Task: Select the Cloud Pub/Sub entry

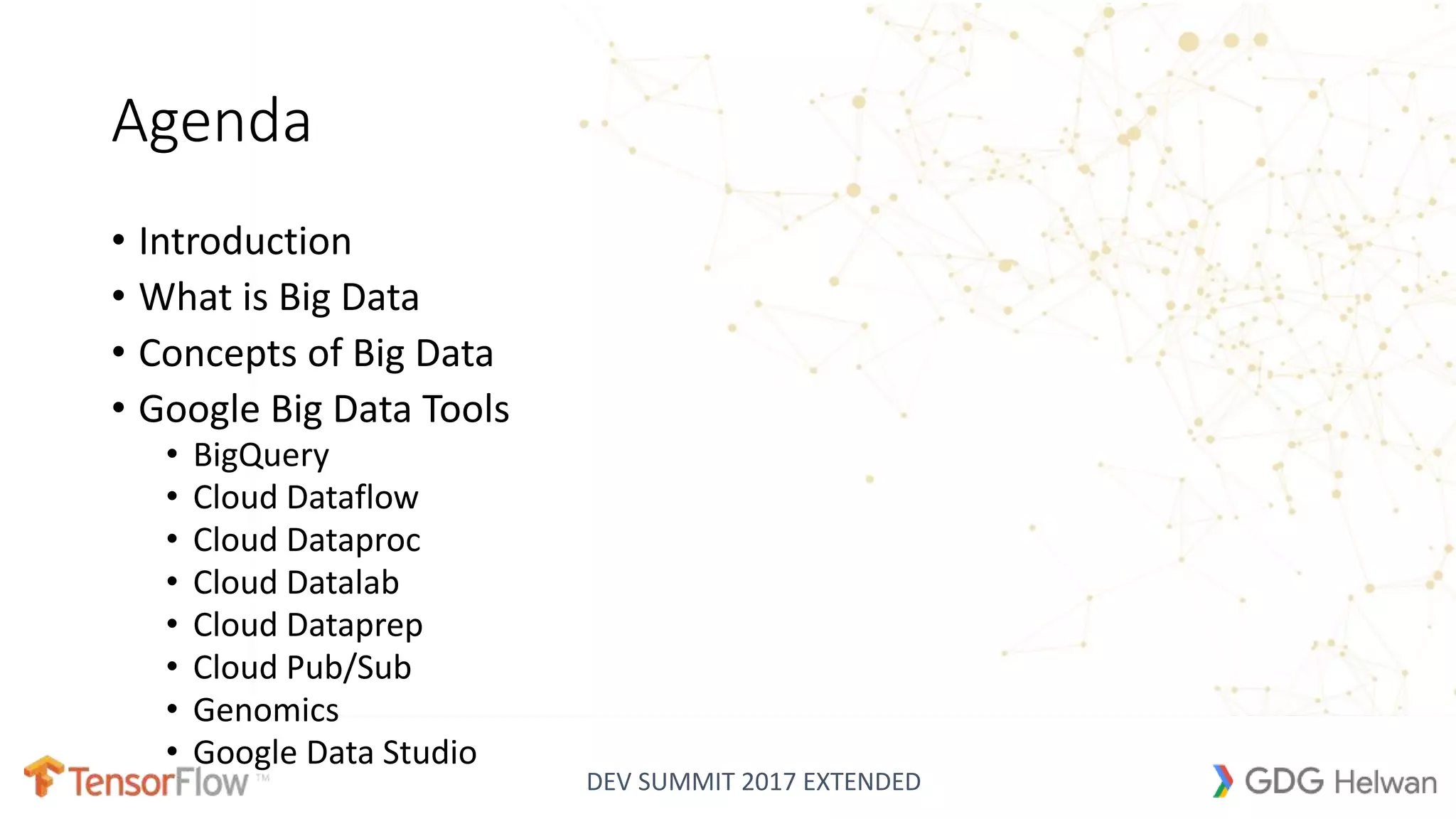Action: click(302, 668)
